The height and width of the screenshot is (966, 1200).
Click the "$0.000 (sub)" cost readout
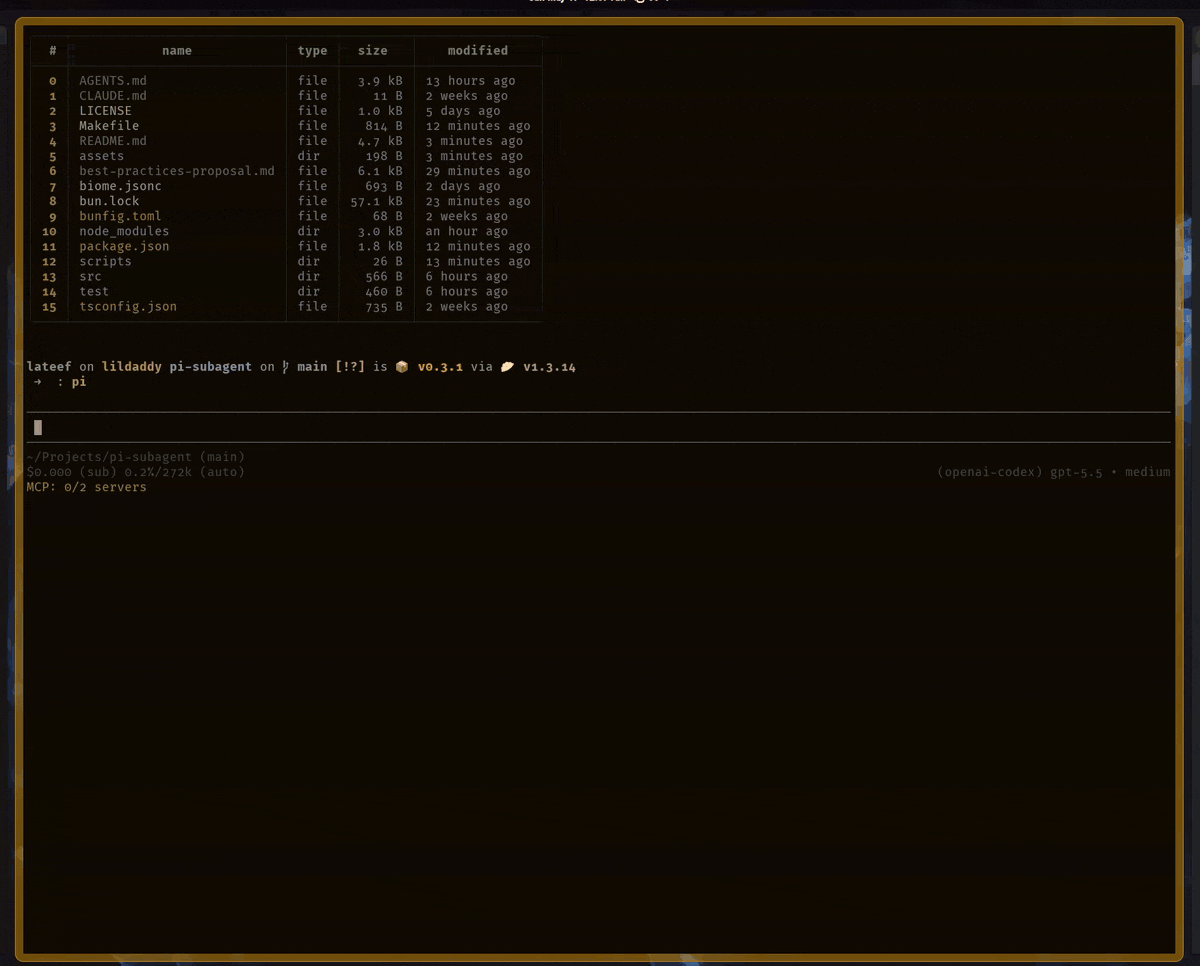72,472
